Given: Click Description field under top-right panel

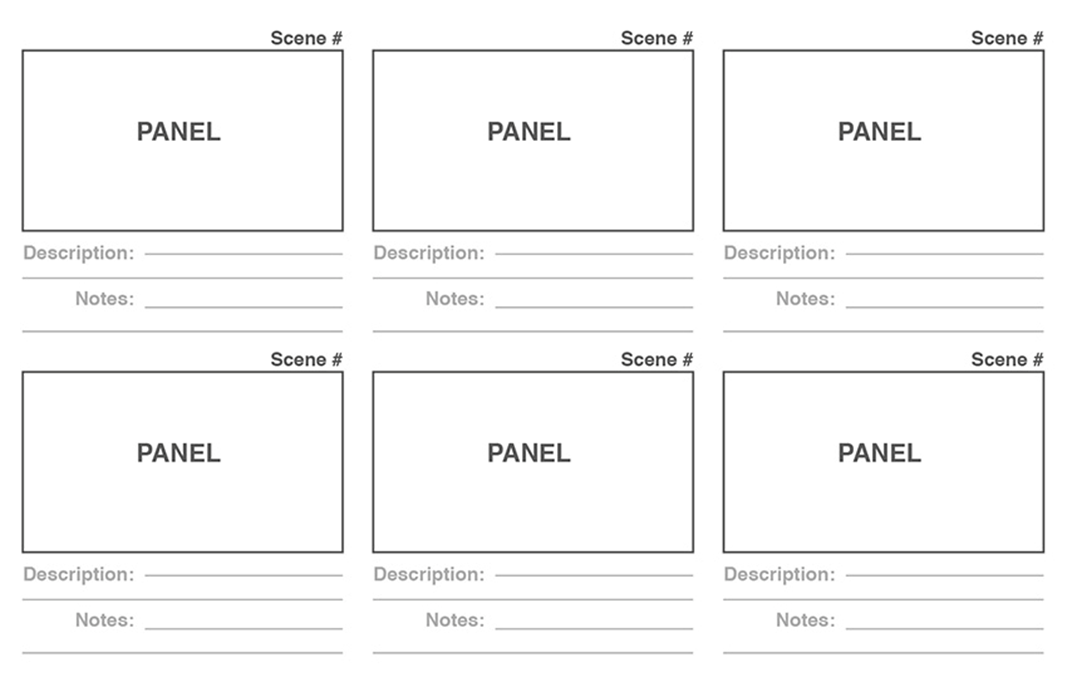Looking at the screenshot, I should pos(945,253).
